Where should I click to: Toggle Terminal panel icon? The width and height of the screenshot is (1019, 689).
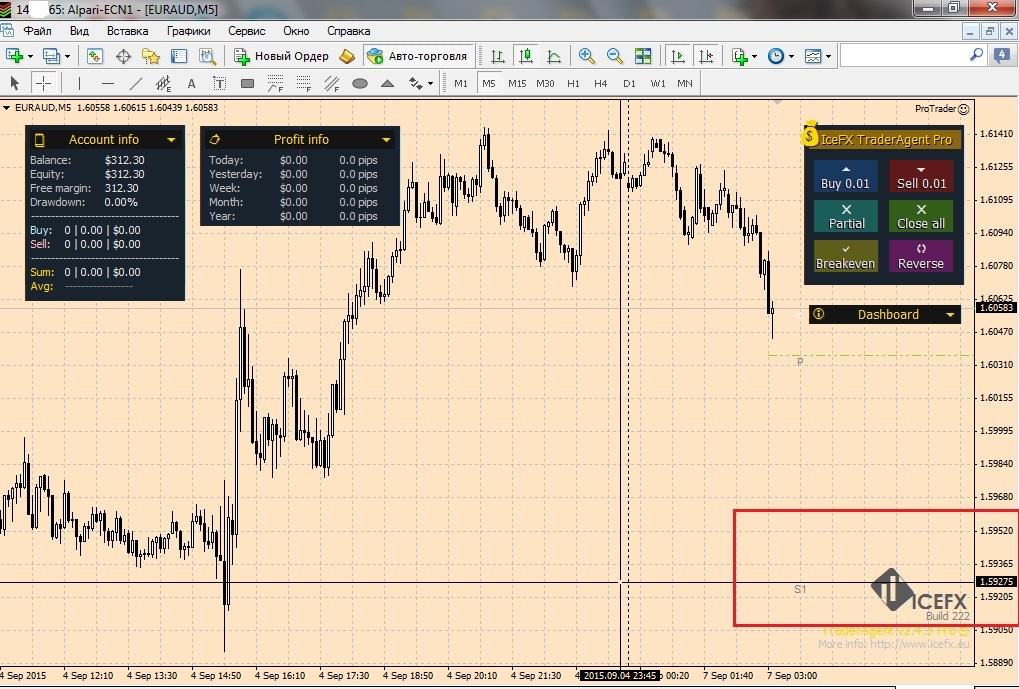point(179,57)
